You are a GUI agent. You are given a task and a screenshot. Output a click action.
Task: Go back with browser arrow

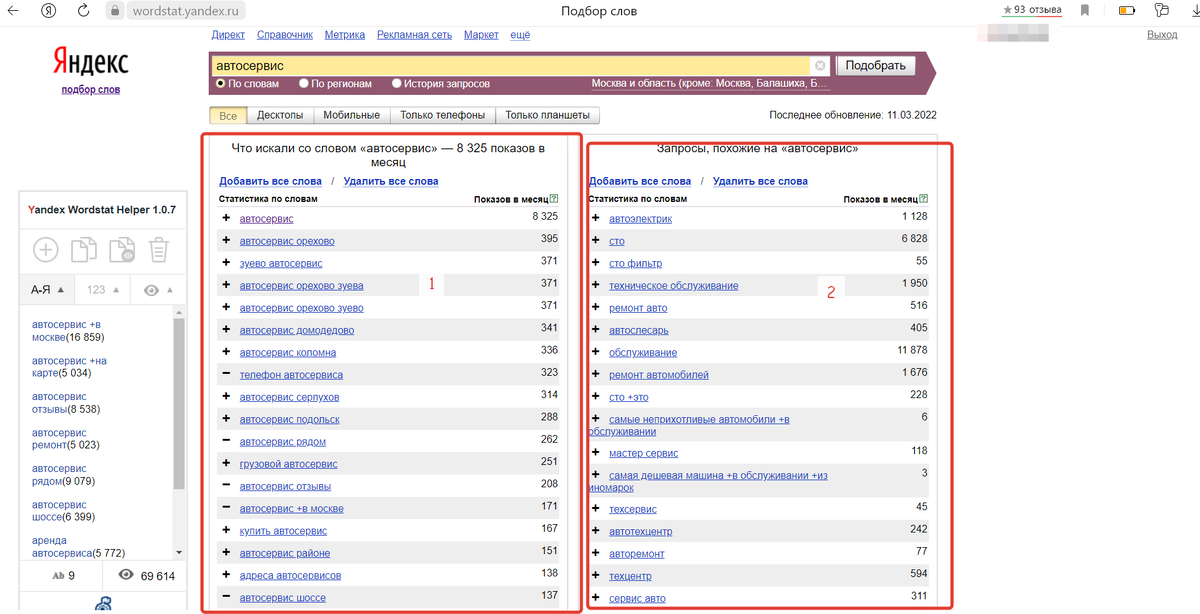[15, 11]
